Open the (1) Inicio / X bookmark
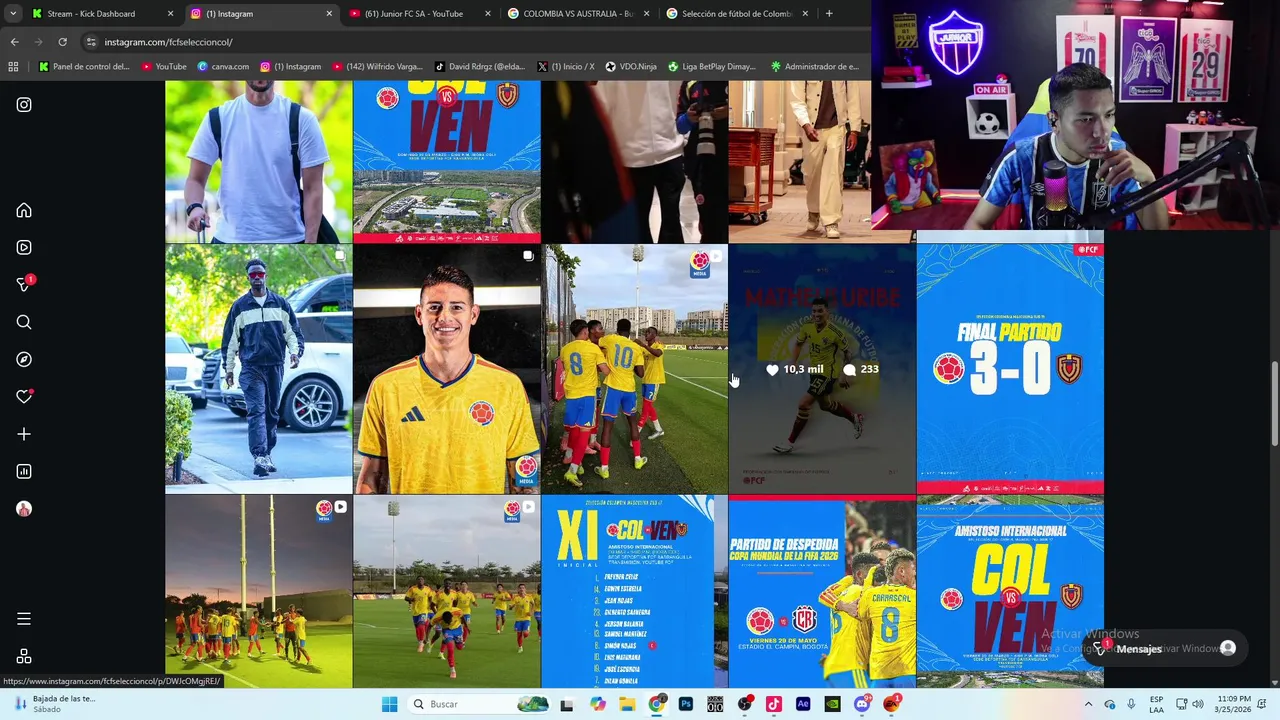Screen dimensions: 1280x720 point(565,67)
